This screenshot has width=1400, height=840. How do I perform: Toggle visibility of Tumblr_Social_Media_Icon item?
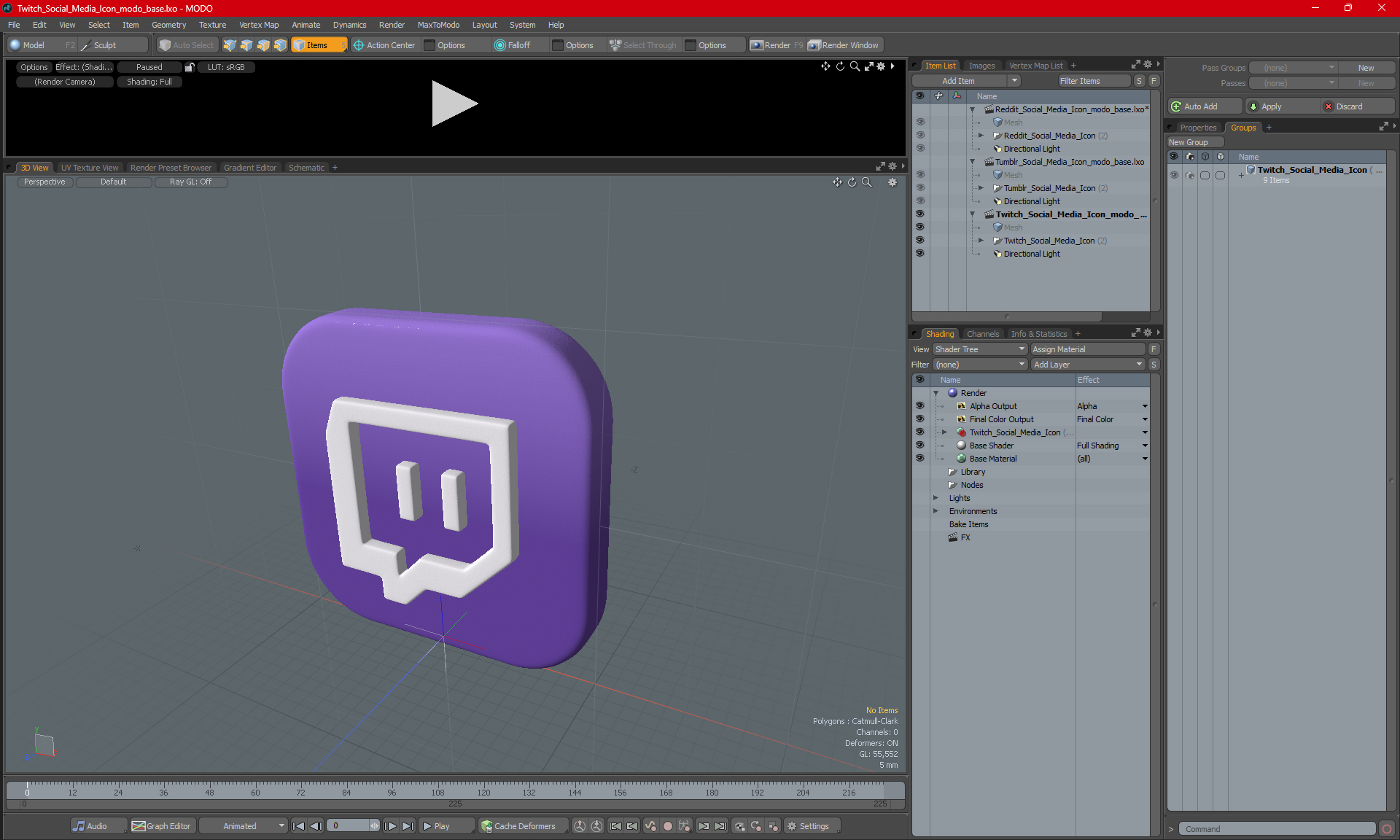point(919,188)
